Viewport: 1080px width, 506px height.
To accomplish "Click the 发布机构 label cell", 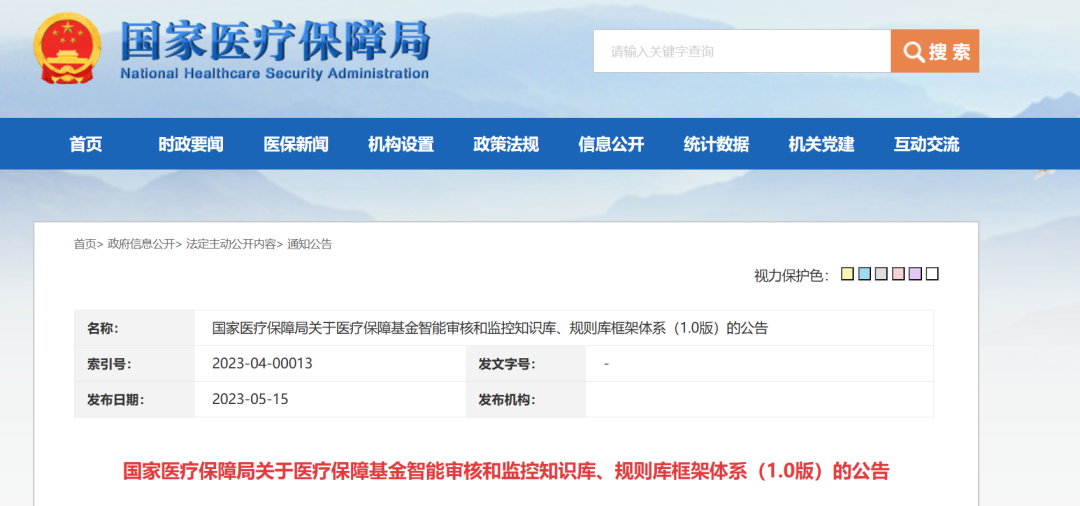I will [526, 399].
